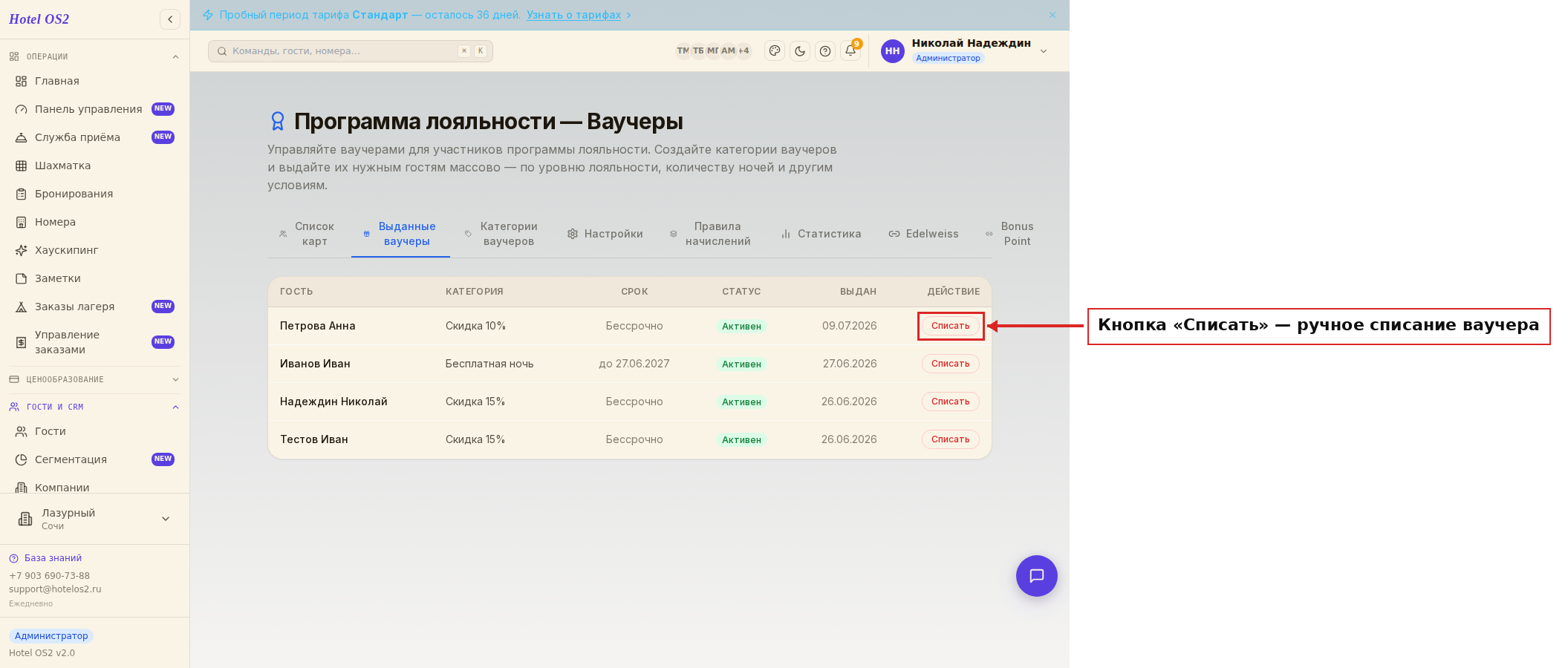Viewport: 1568px width, 668px height.
Task: Click the Hotel OS2 logo
Action: 39,19
